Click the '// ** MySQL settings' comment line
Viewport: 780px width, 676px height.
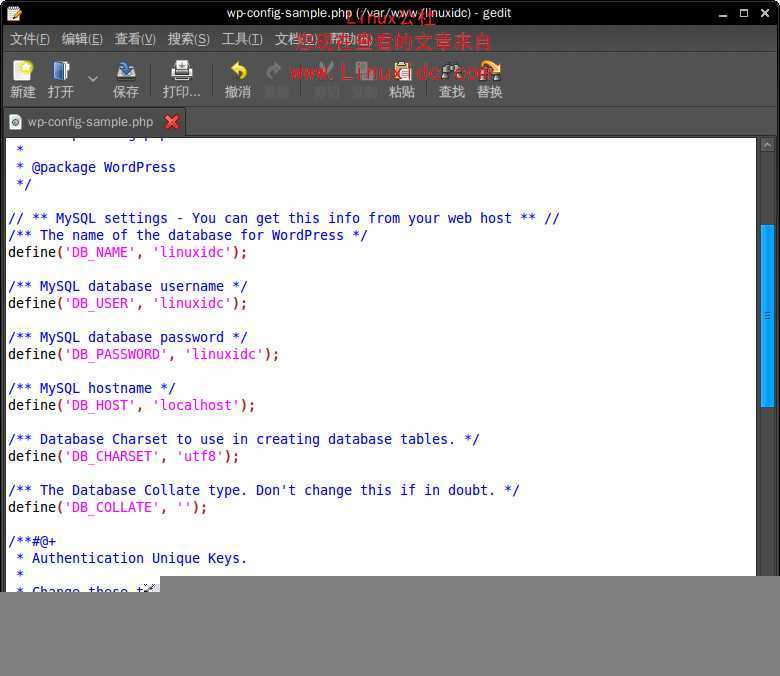(x=284, y=218)
